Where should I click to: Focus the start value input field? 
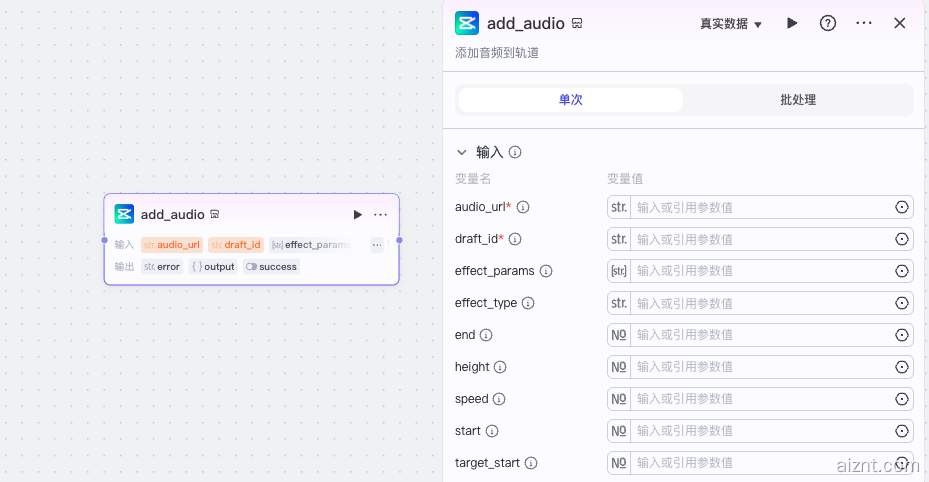(760, 431)
